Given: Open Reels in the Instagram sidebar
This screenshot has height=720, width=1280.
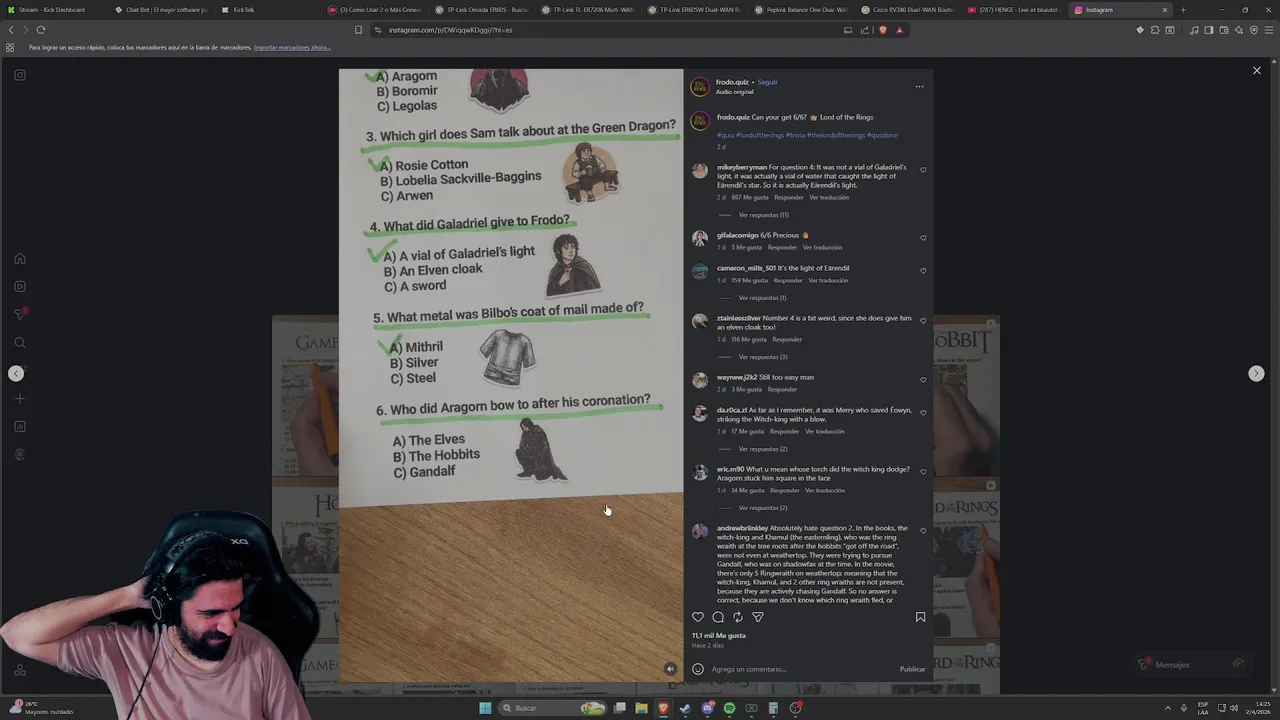Looking at the screenshot, I should tap(20, 287).
